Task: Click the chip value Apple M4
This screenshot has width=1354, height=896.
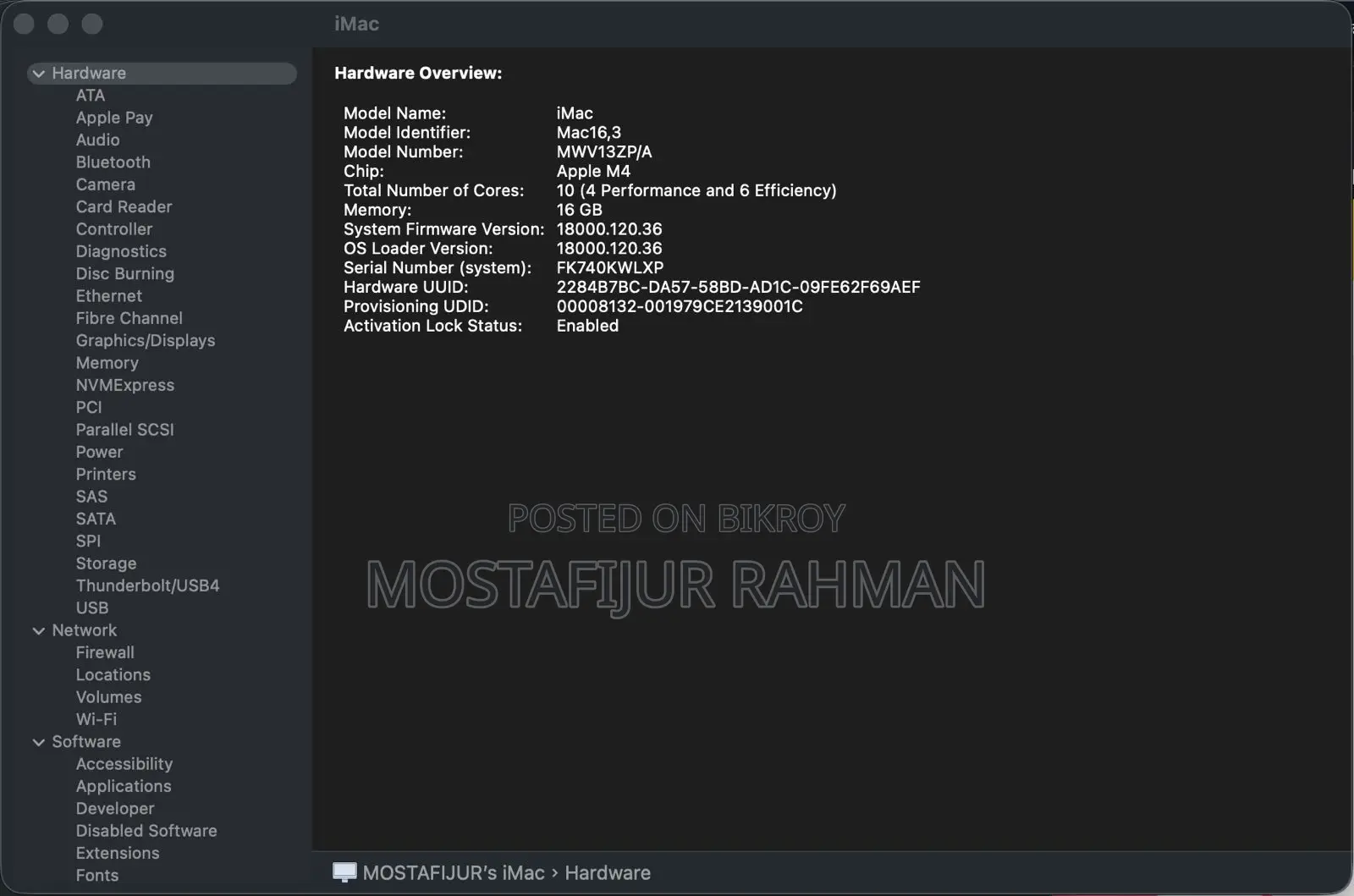Action: coord(593,172)
